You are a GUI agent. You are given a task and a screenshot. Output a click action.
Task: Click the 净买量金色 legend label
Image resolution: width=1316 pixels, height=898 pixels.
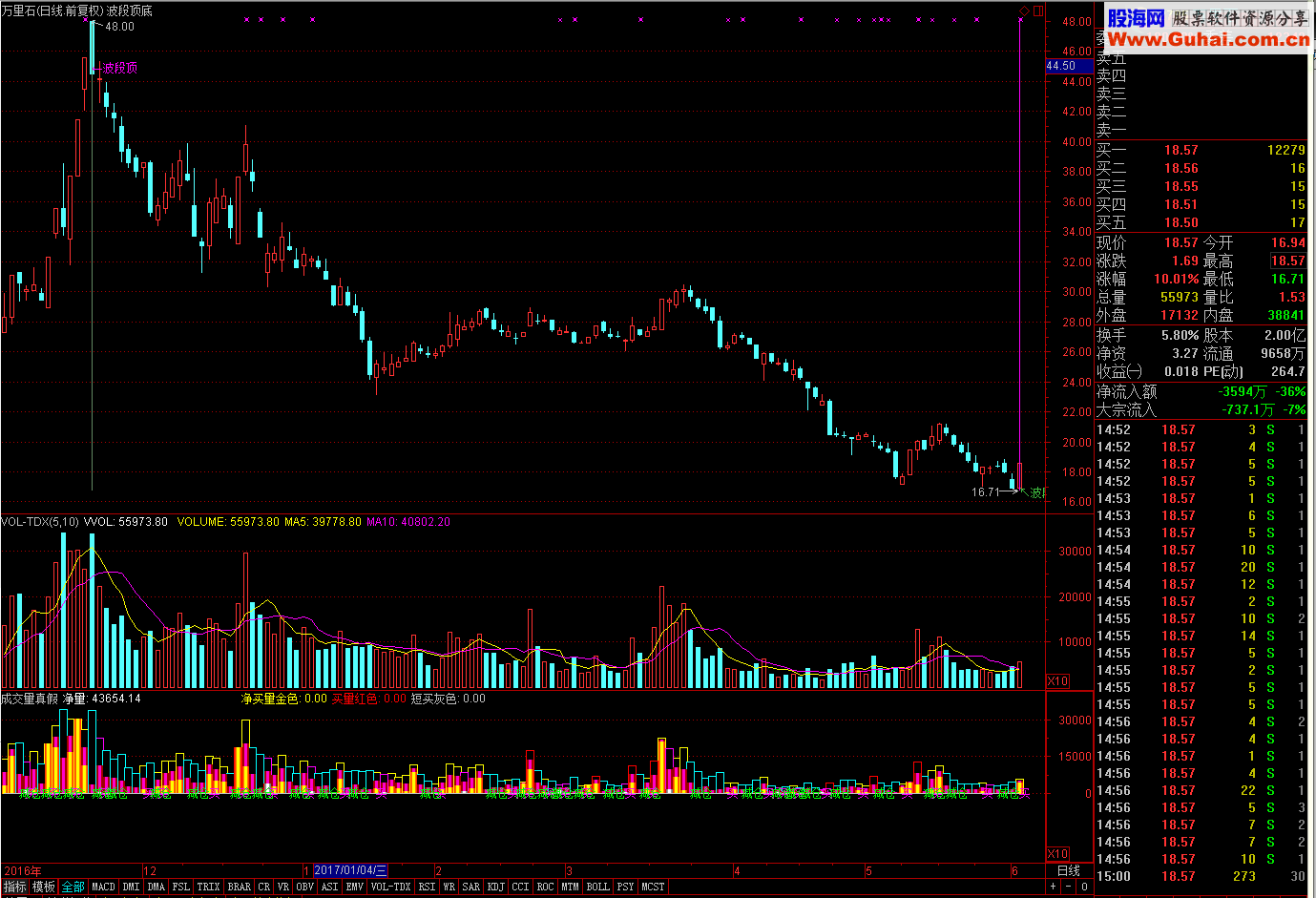tap(270, 699)
